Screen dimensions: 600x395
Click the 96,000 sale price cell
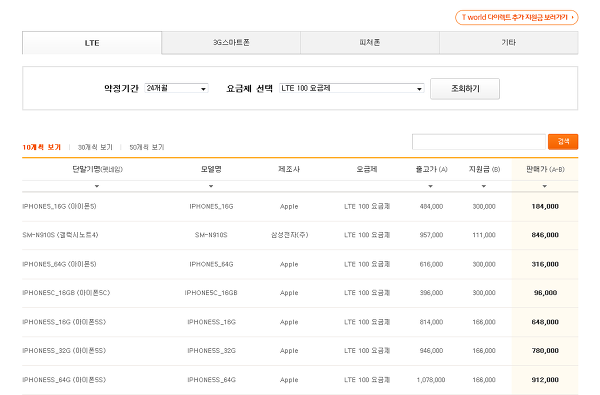pos(545,293)
